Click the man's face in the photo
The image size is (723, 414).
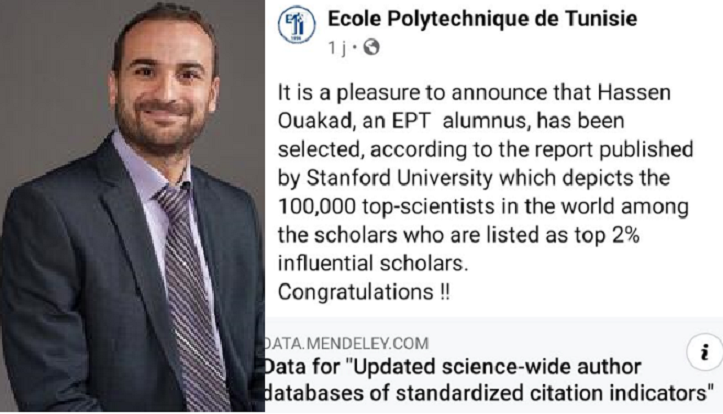161,85
